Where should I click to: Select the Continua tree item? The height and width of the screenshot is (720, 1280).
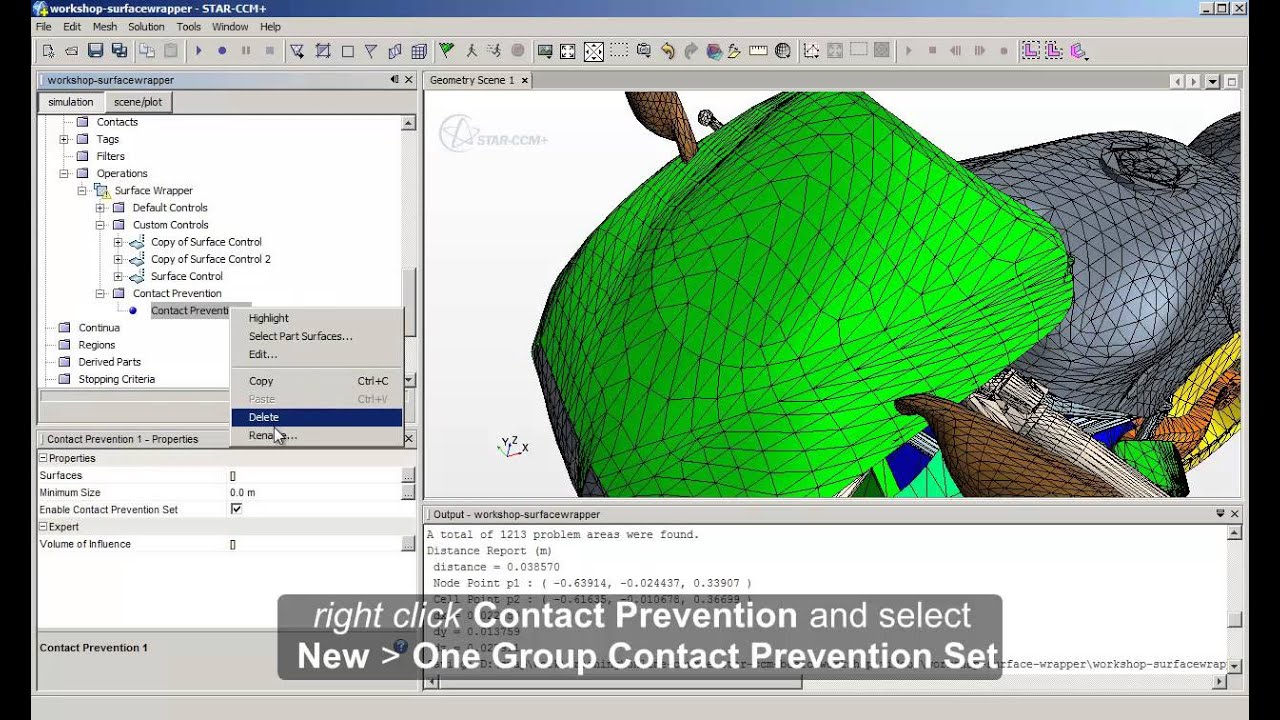click(x=99, y=328)
